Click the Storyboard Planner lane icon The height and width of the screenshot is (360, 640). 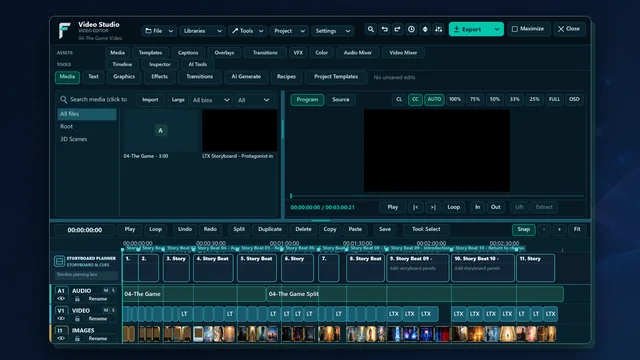pyautogui.click(x=59, y=261)
